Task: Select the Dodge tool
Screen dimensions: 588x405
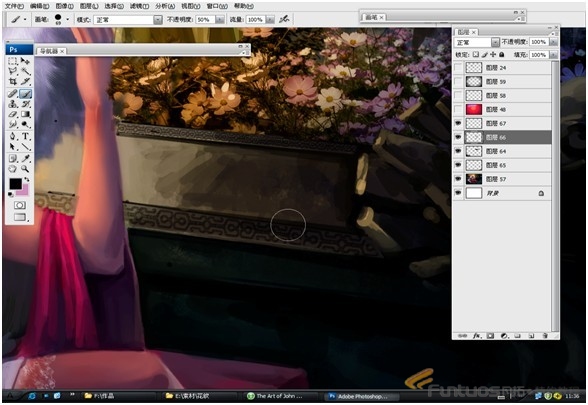Action: point(25,124)
